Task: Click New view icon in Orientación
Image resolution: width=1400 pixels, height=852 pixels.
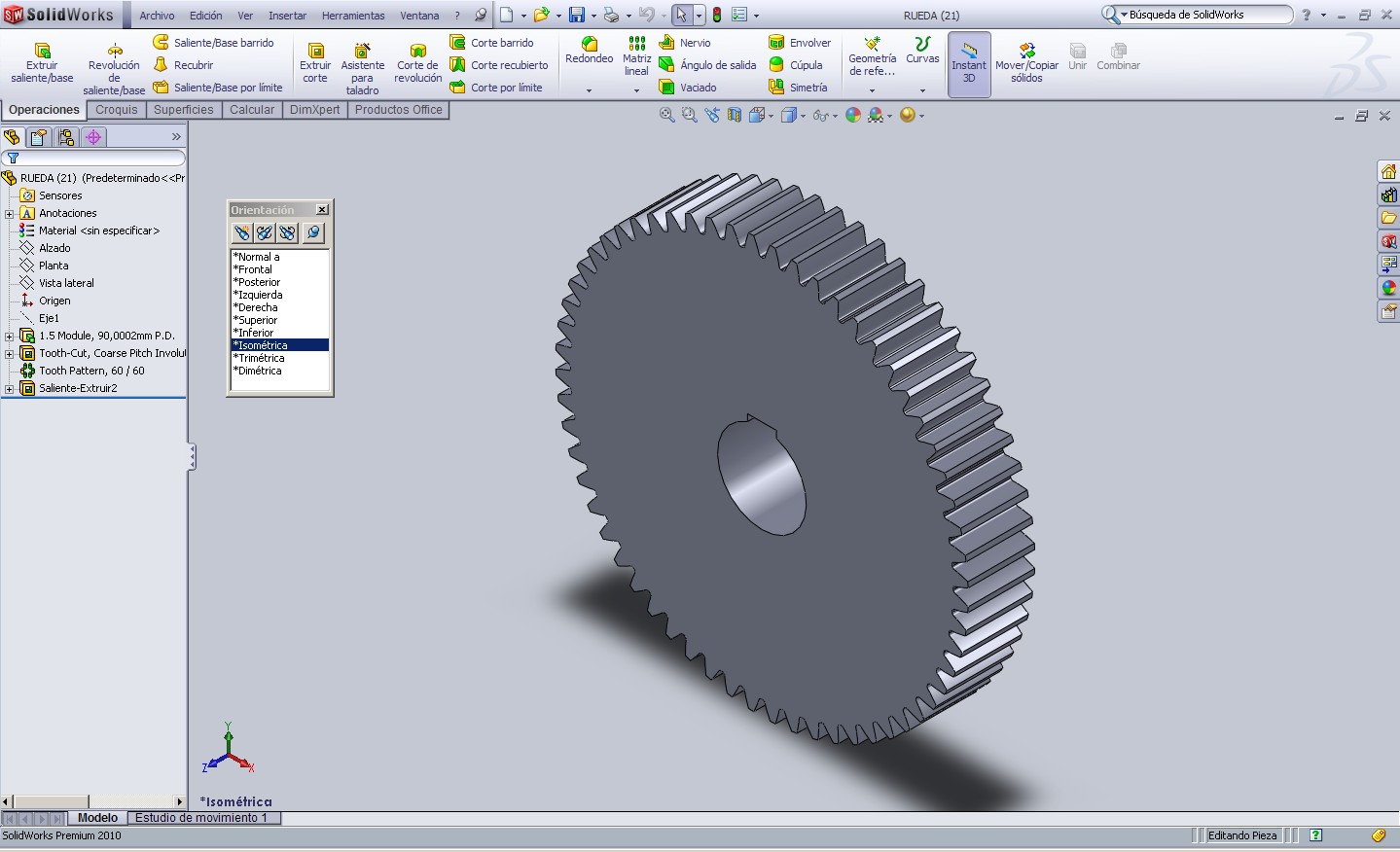Action: point(241,232)
